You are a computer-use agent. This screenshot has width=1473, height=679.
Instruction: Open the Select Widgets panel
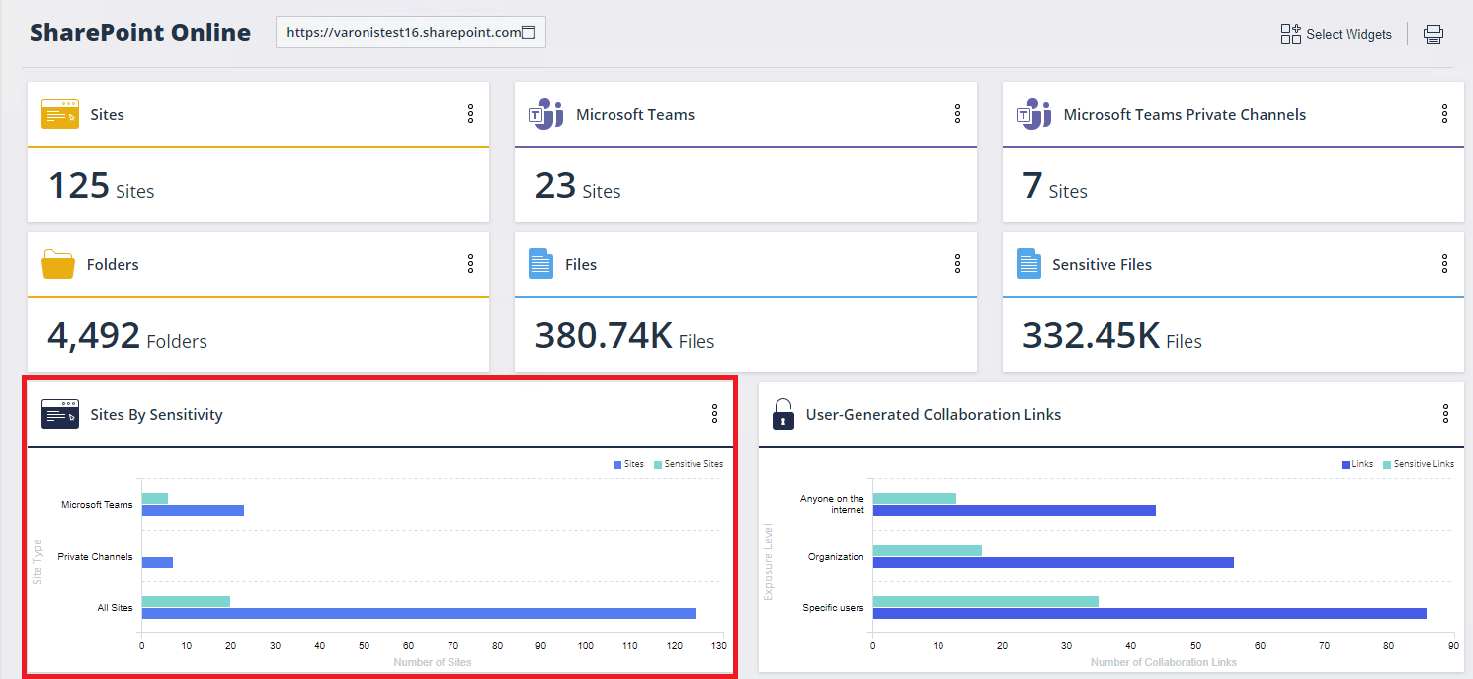[1336, 34]
